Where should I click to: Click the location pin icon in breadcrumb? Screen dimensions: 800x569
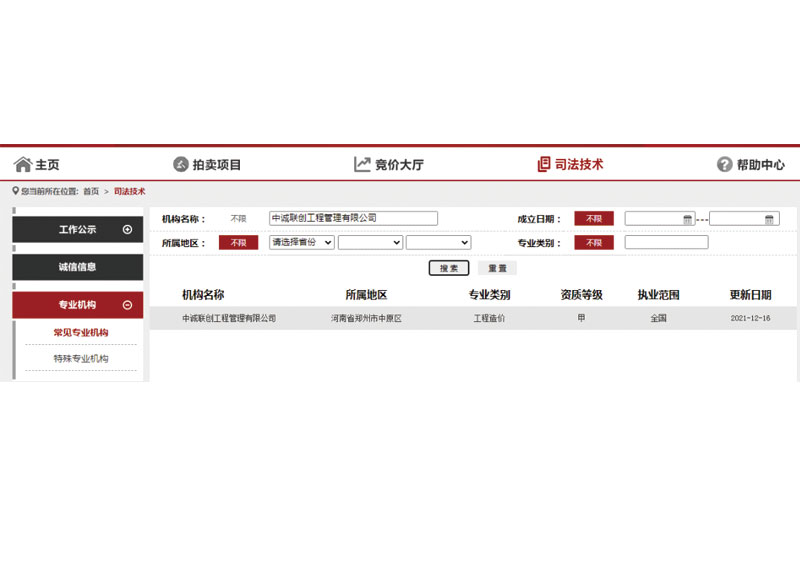16,191
